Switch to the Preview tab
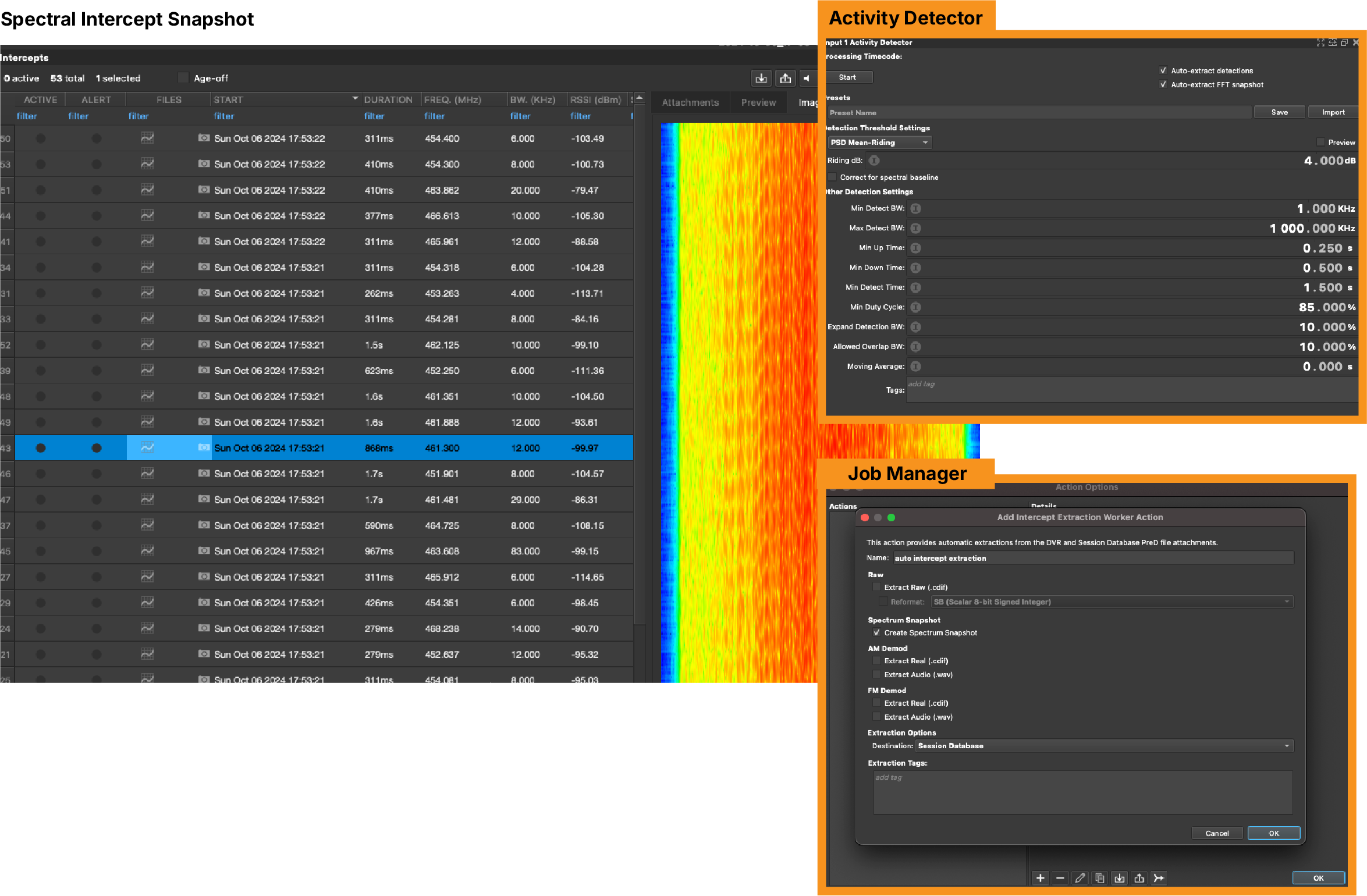Screen dimensions: 1367x896 [x=758, y=102]
